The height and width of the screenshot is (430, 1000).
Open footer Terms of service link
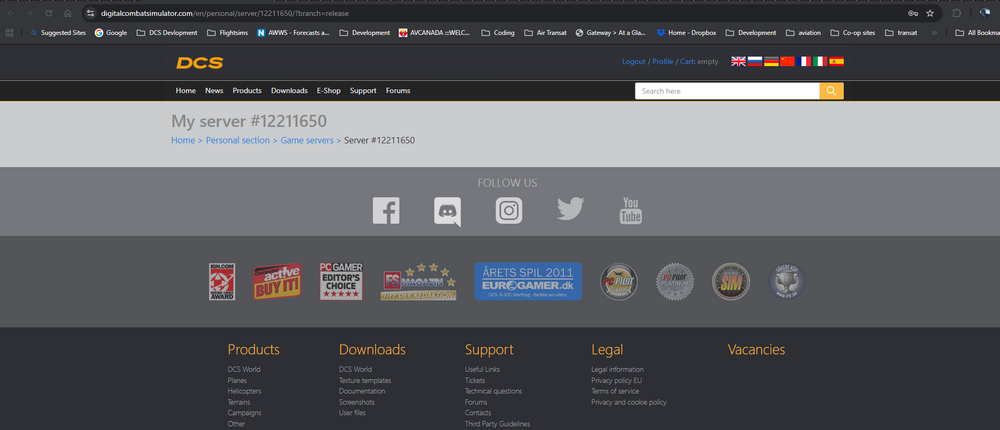(x=615, y=391)
